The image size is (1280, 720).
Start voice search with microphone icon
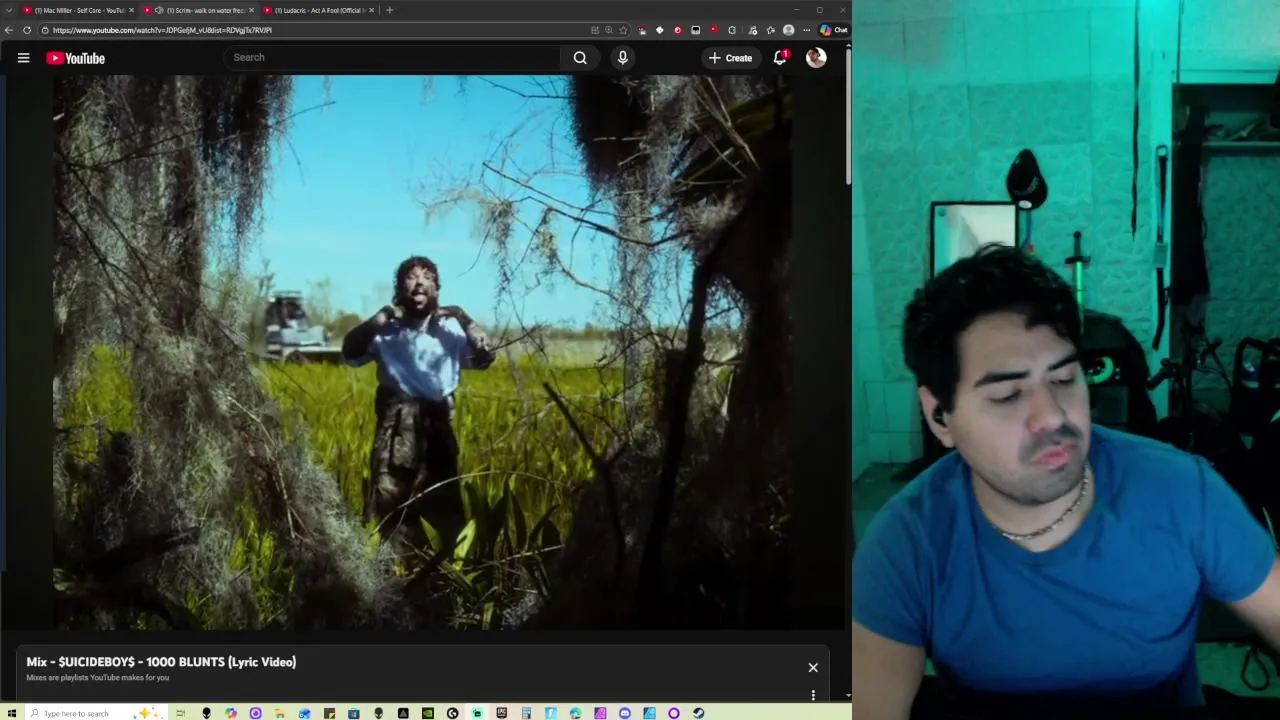622,58
